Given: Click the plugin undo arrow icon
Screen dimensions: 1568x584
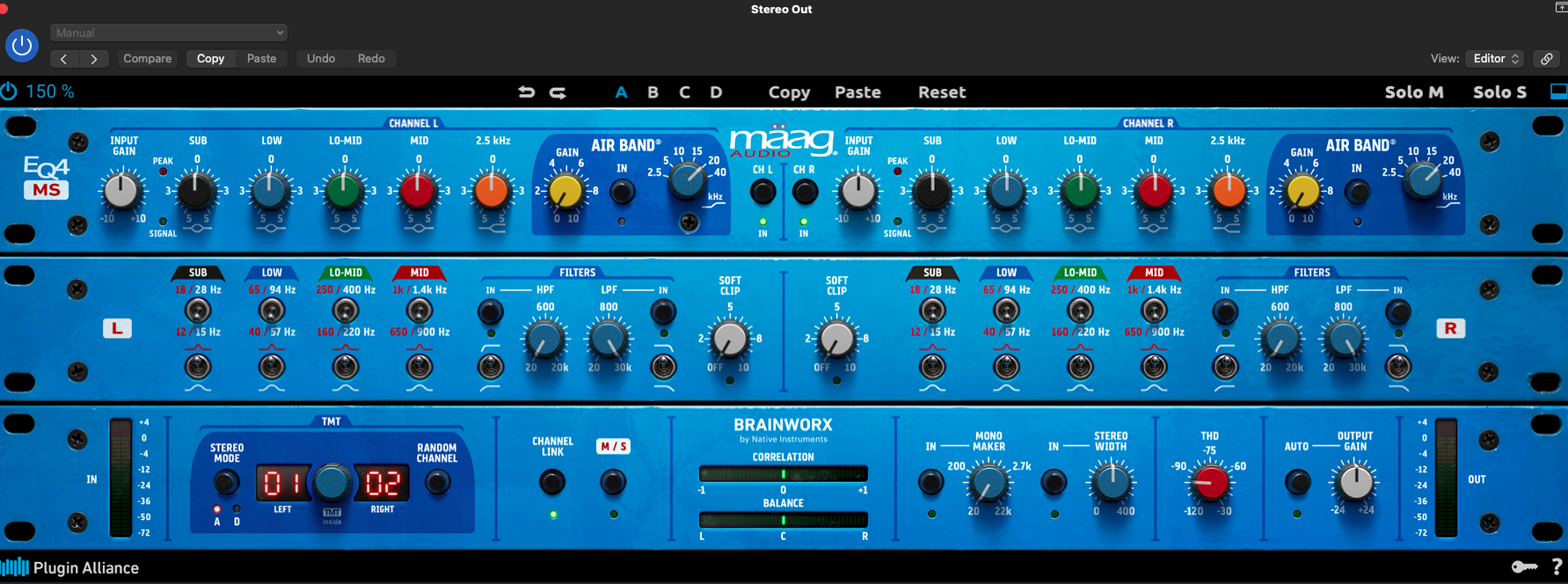Looking at the screenshot, I should (526, 92).
